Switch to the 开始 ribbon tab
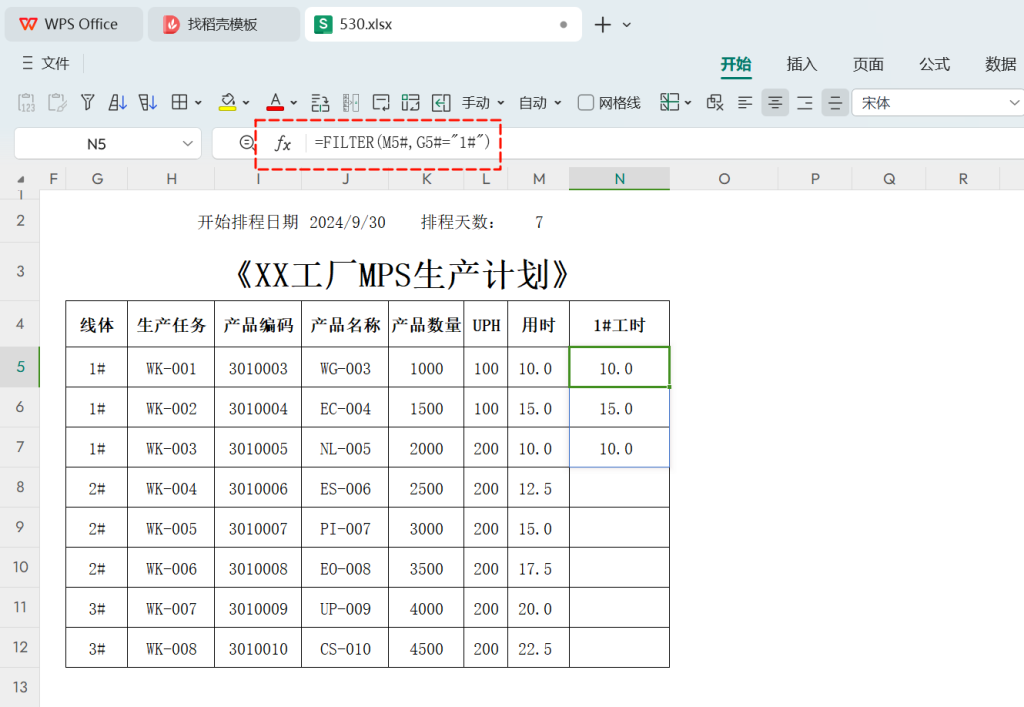The image size is (1024, 707). [736, 64]
